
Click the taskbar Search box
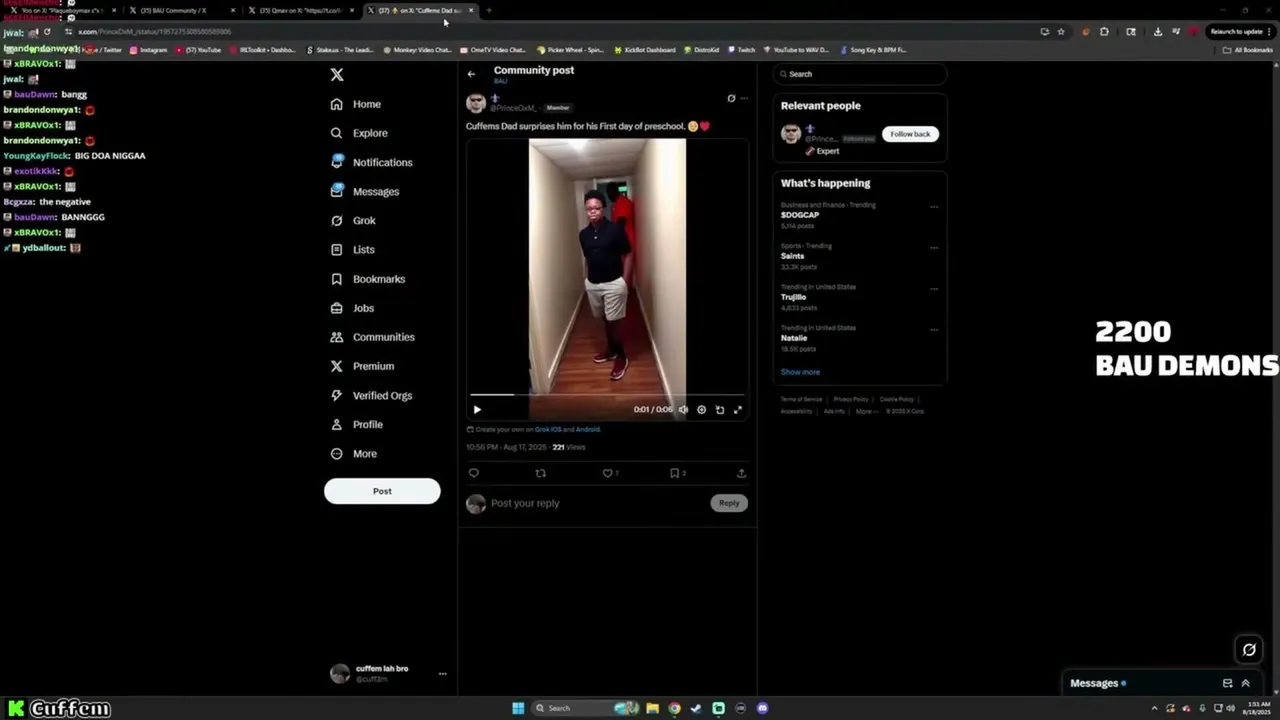(586, 708)
